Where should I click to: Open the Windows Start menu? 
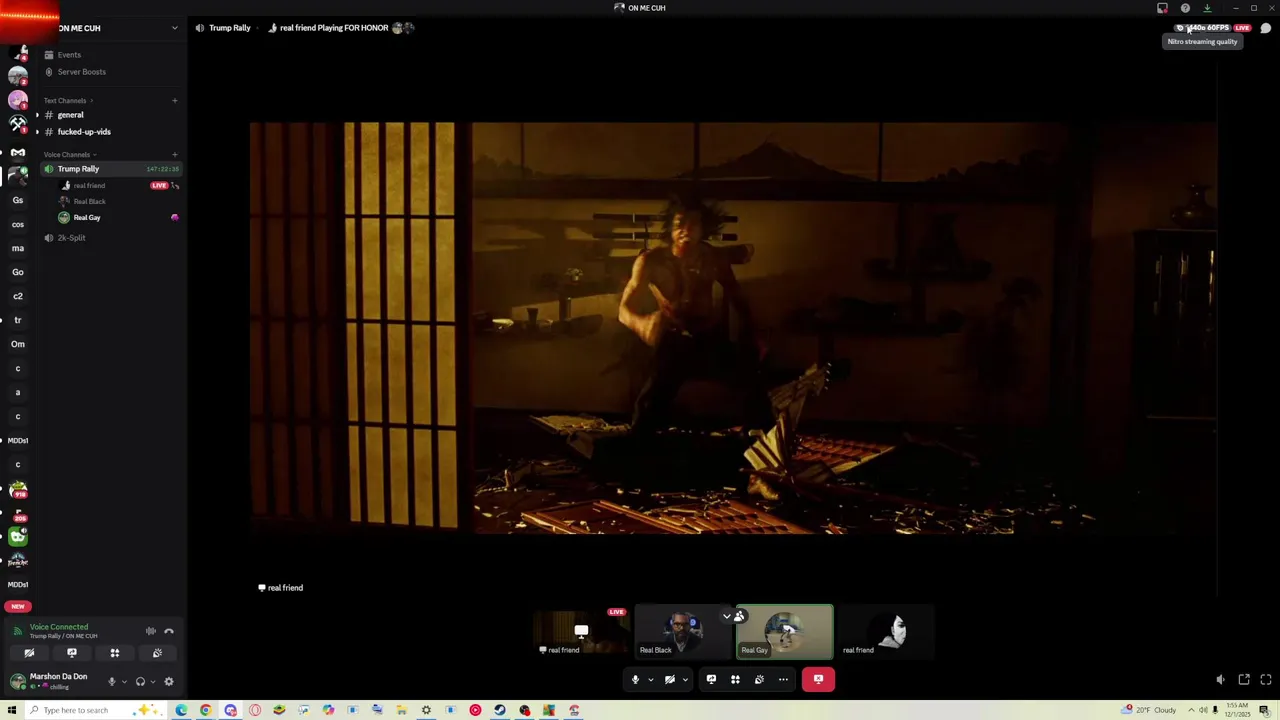12,711
